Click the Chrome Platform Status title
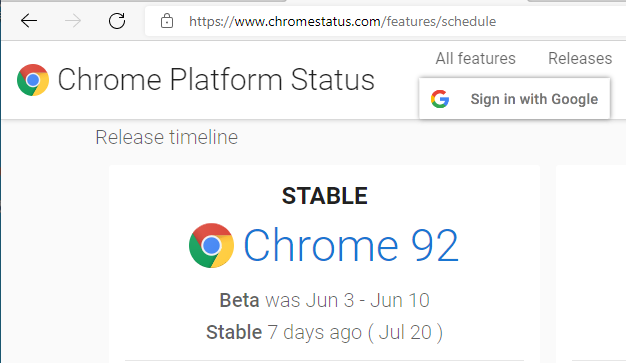 [216, 79]
